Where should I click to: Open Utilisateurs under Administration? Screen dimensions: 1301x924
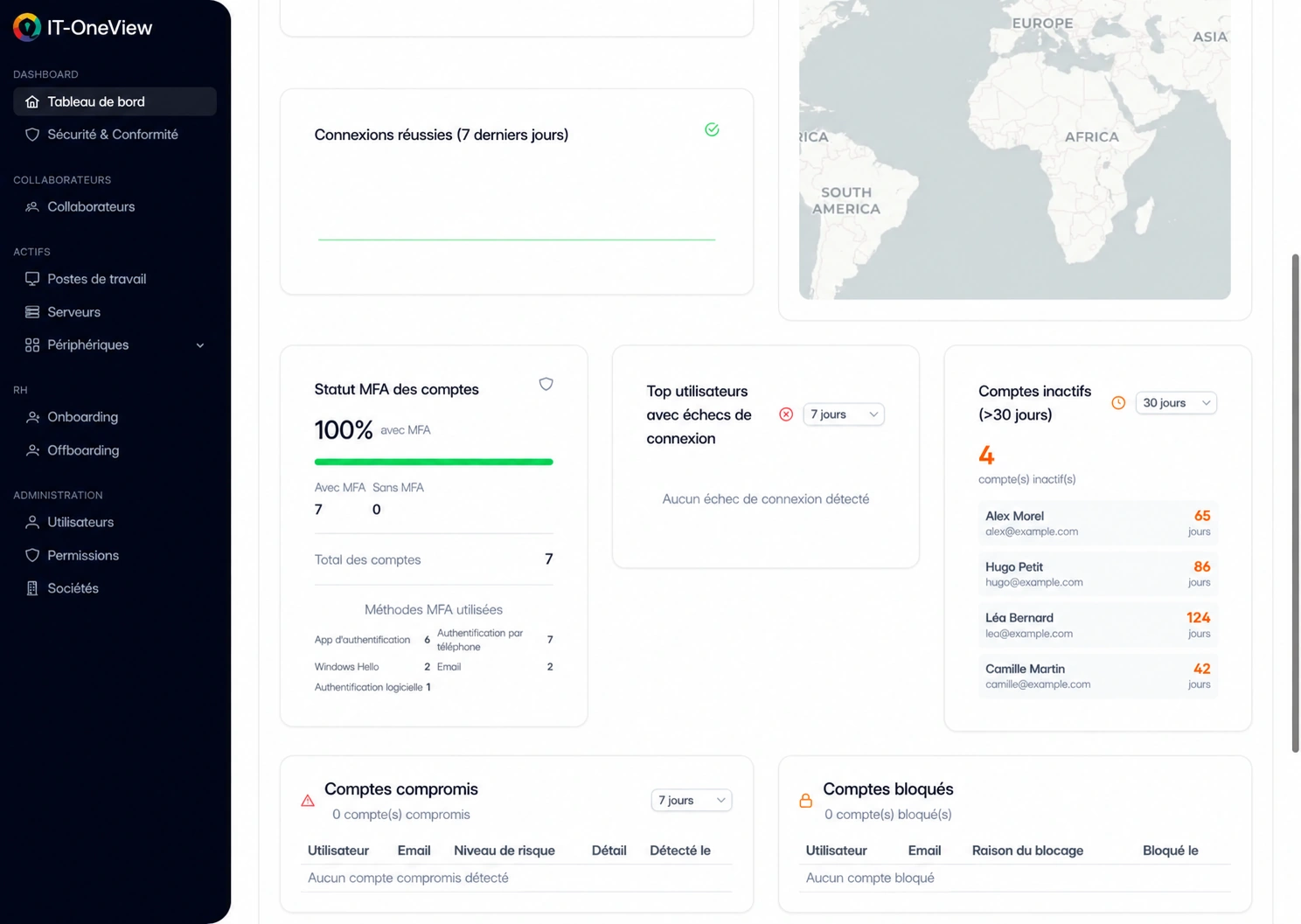point(115,522)
